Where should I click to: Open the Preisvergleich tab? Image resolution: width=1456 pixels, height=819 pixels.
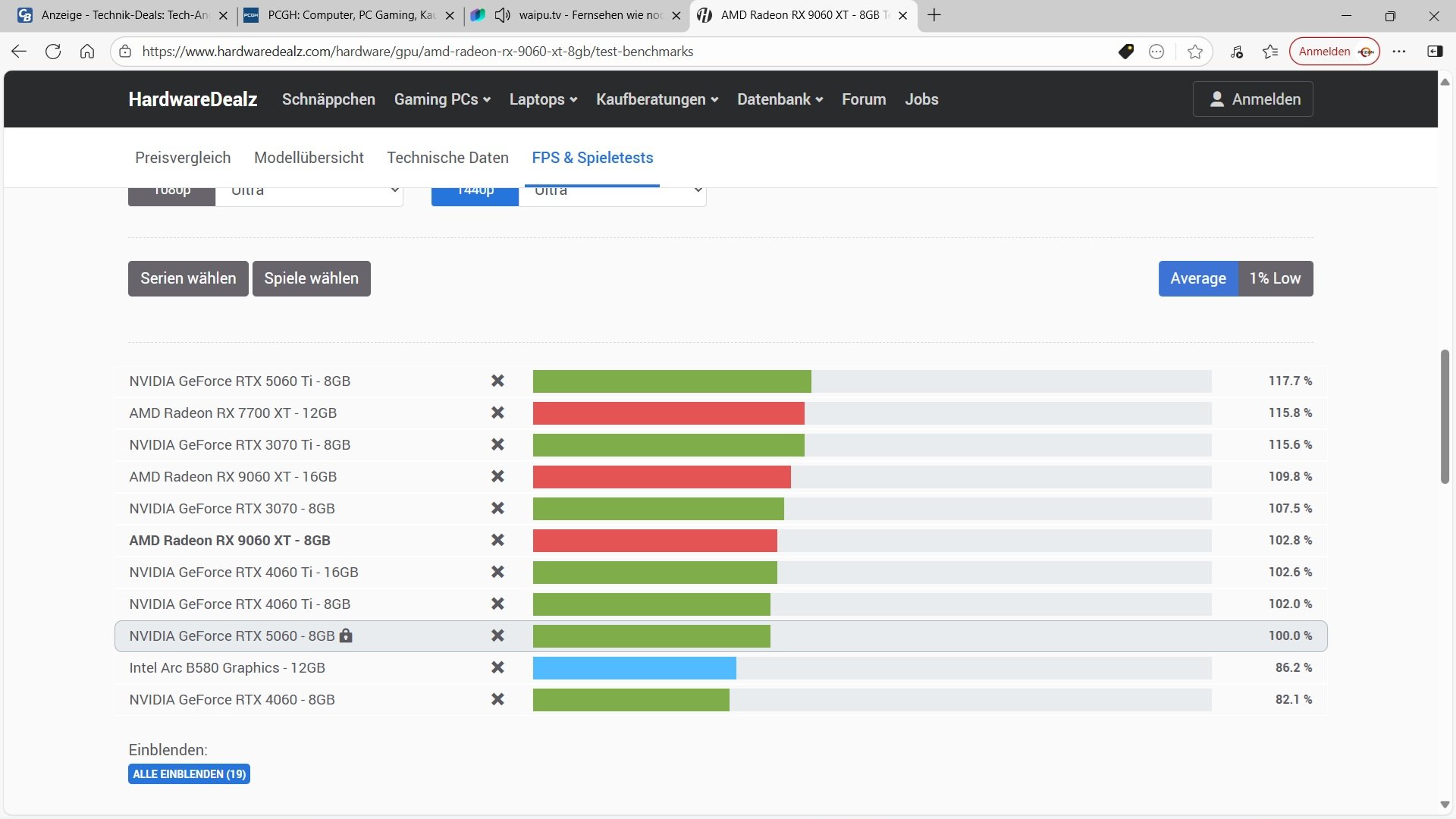click(183, 158)
